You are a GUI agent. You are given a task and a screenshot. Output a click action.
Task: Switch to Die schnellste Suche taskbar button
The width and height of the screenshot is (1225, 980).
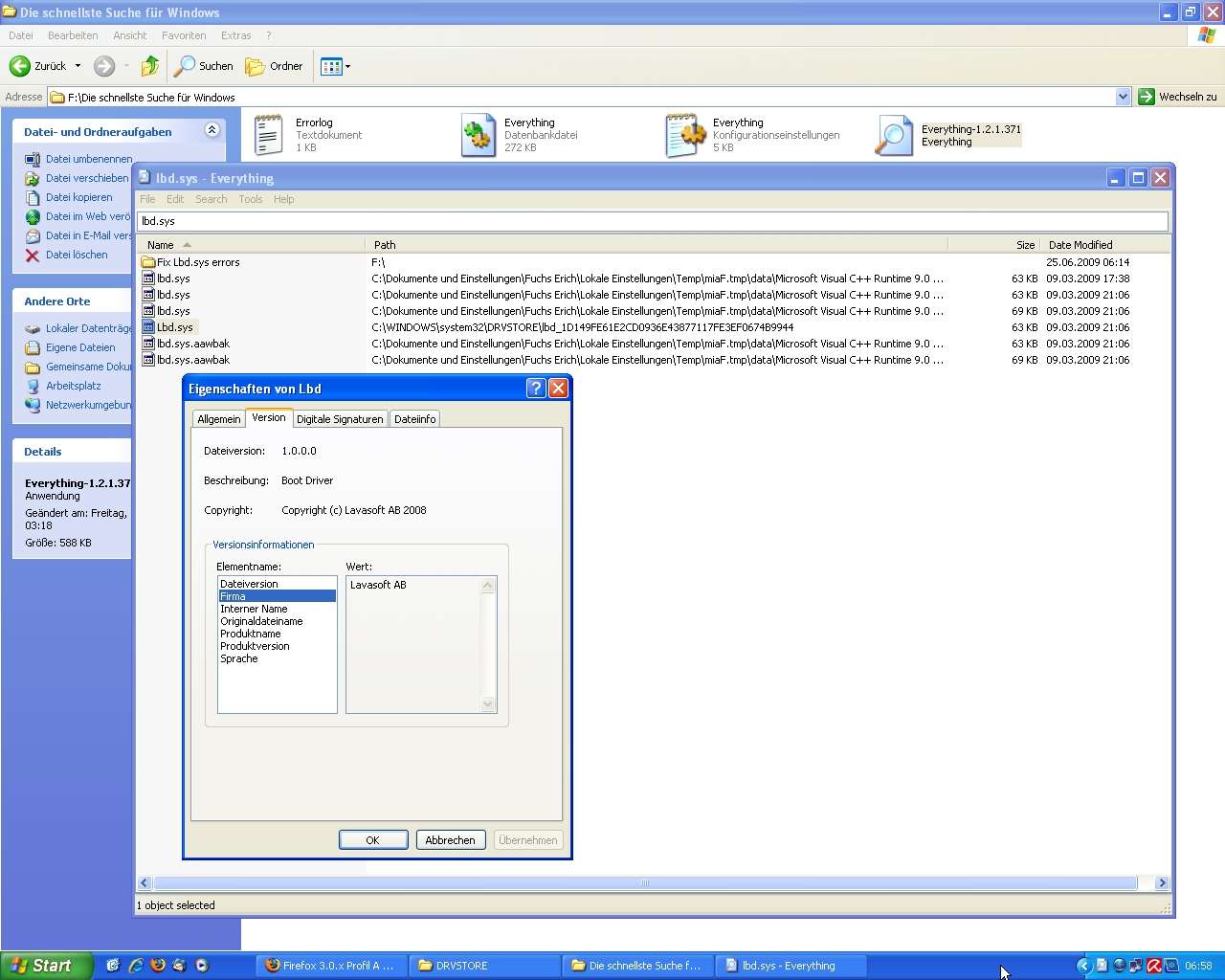tap(638, 966)
